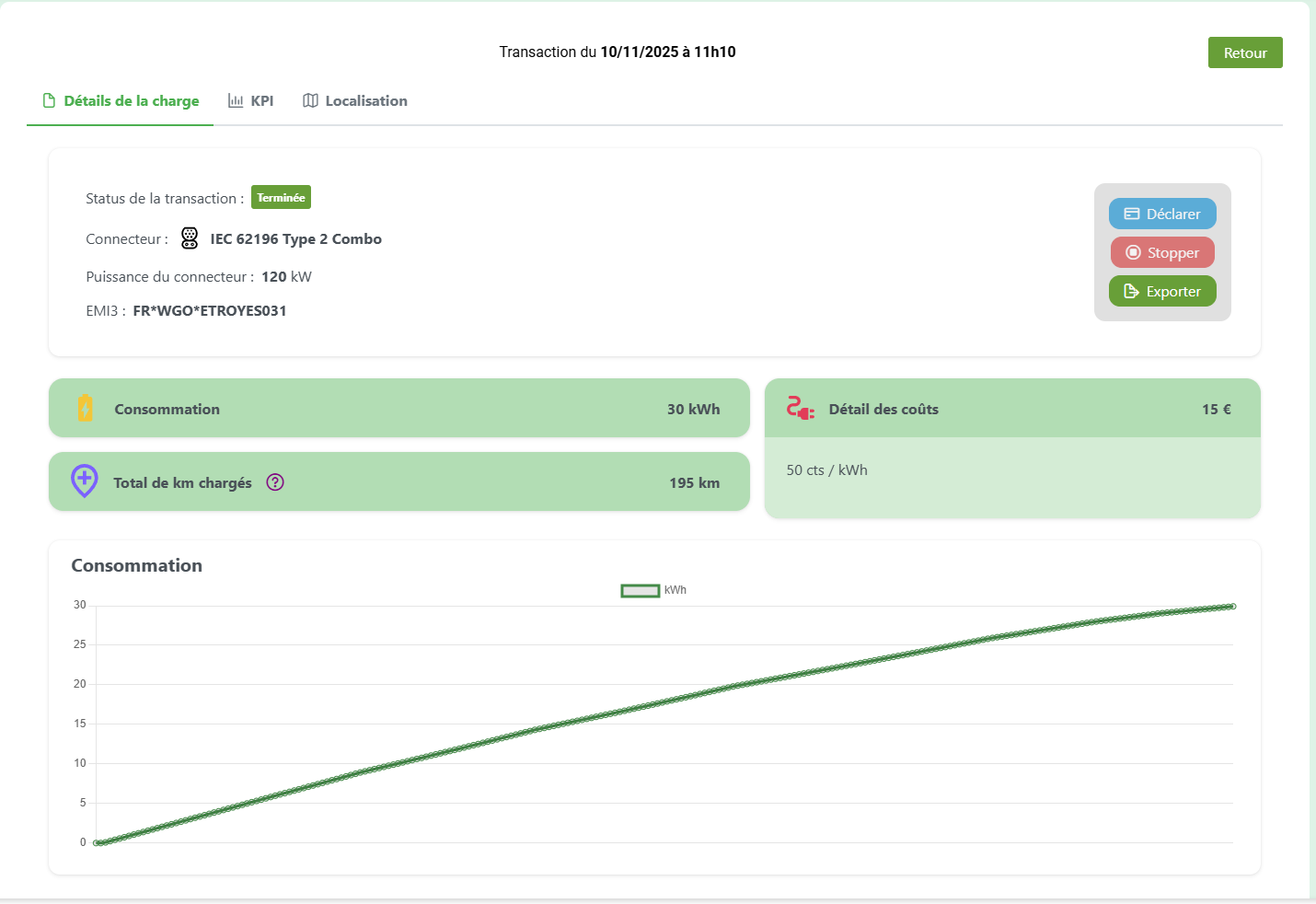Expand the Détail des coûts header
Image resolution: width=1316 pixels, height=904 pixels.
[1011, 409]
